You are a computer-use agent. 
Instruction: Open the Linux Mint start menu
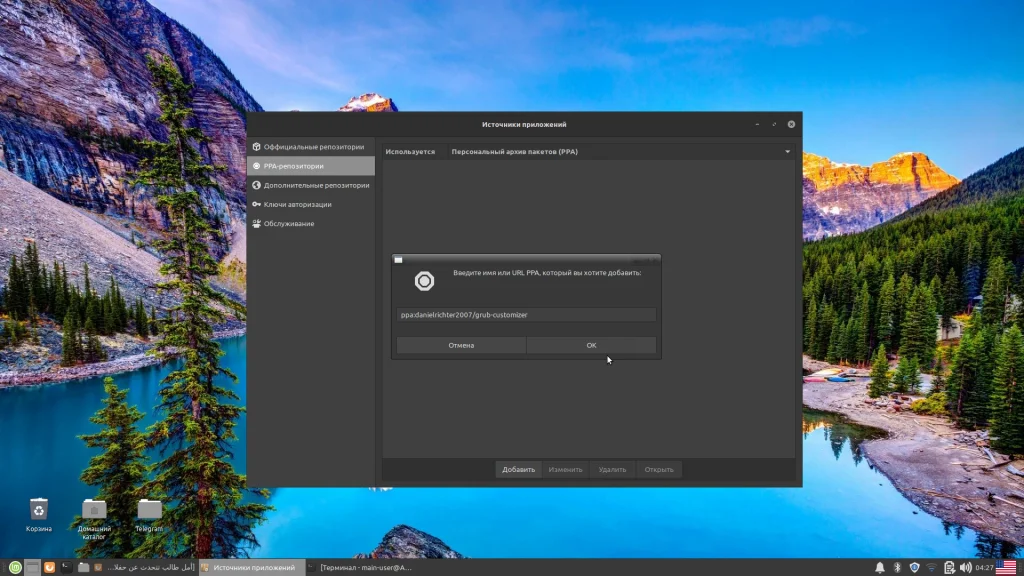coord(14,568)
